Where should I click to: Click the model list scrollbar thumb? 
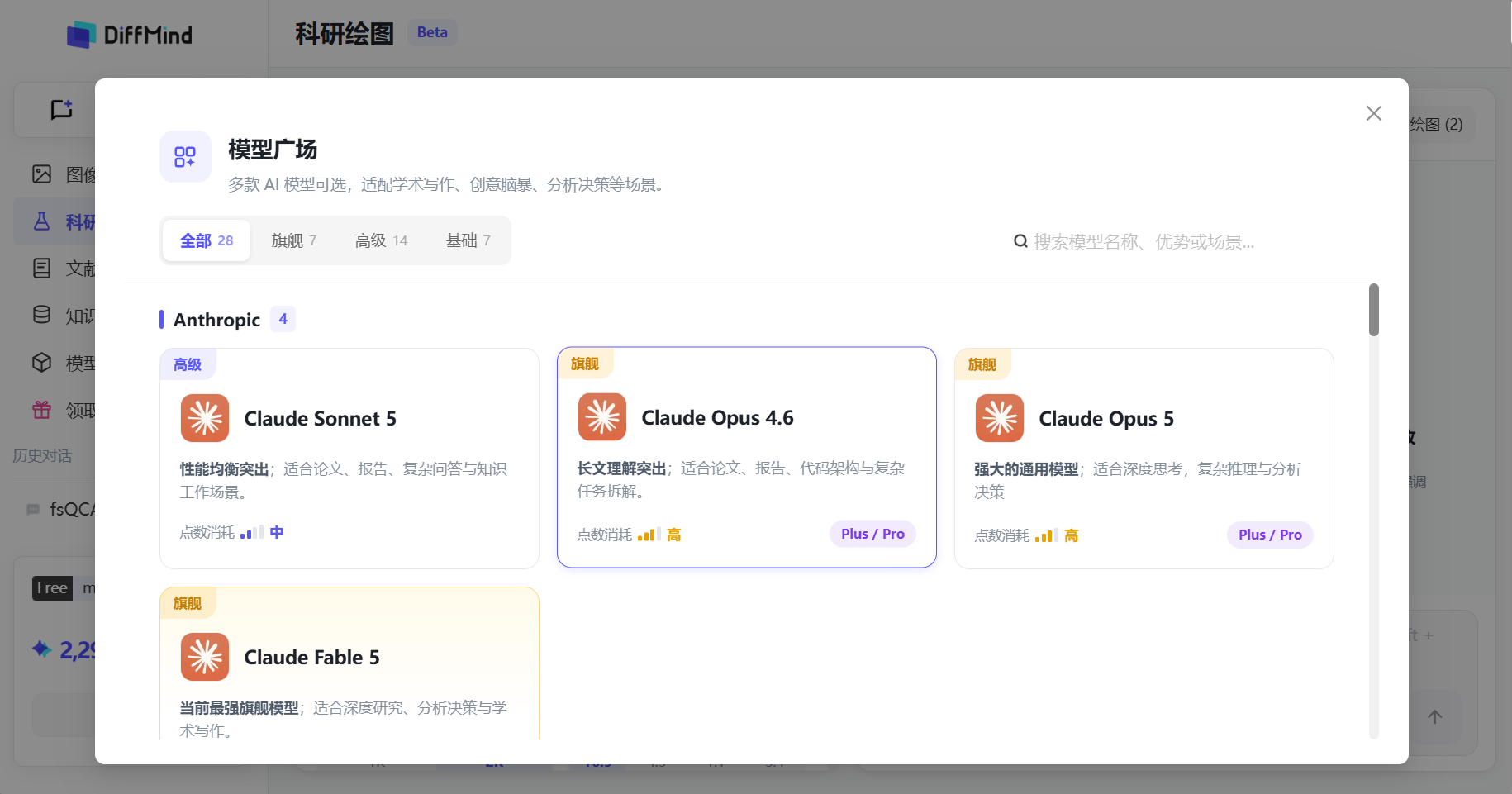(1373, 310)
